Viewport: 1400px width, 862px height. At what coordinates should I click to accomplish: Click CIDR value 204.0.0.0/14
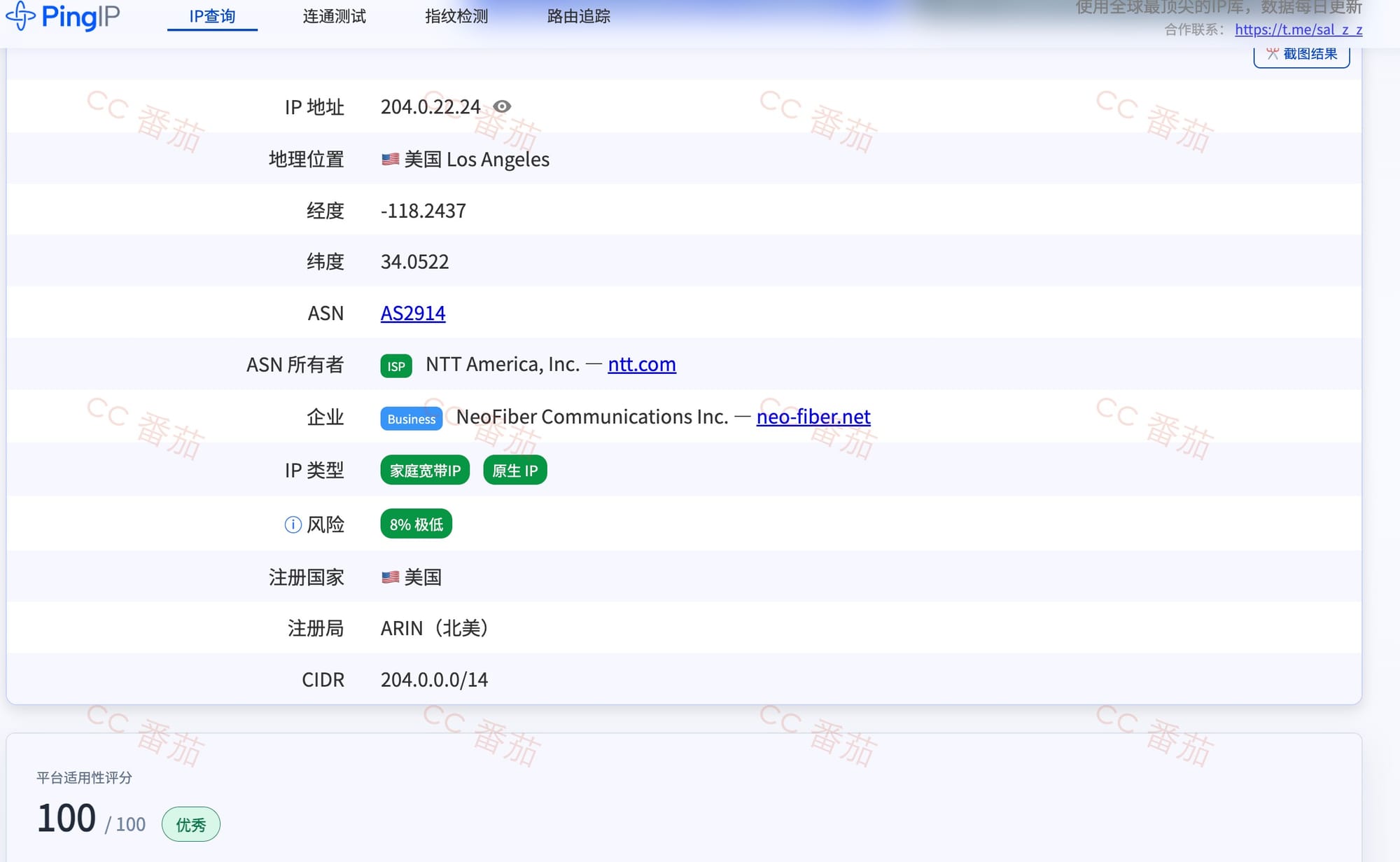[434, 680]
